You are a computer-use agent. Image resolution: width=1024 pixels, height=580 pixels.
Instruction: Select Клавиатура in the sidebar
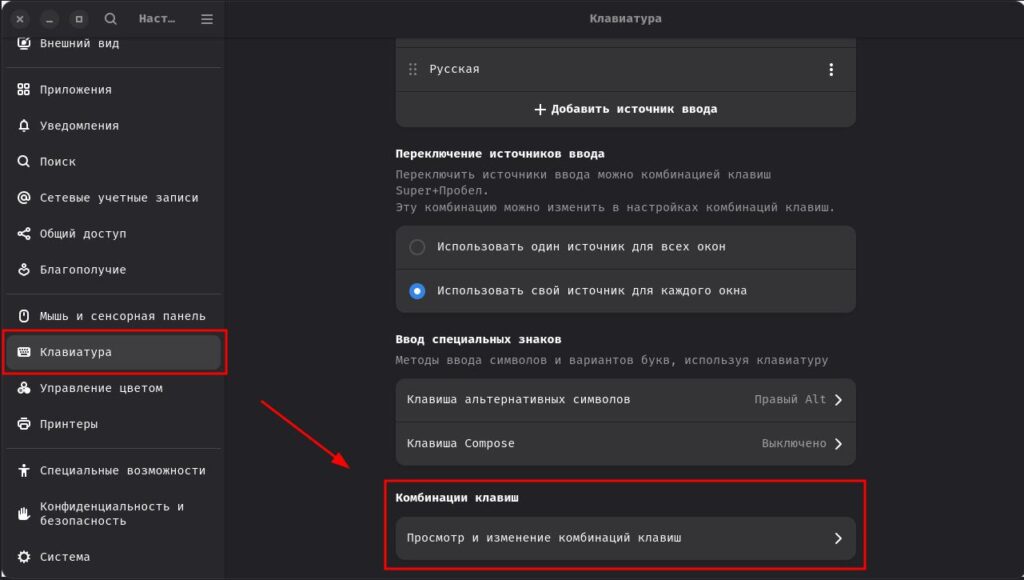114,352
